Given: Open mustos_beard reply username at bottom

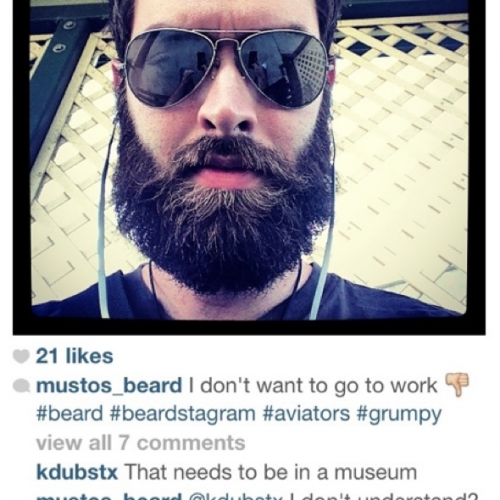Looking at the screenshot, I should (x=109, y=496).
